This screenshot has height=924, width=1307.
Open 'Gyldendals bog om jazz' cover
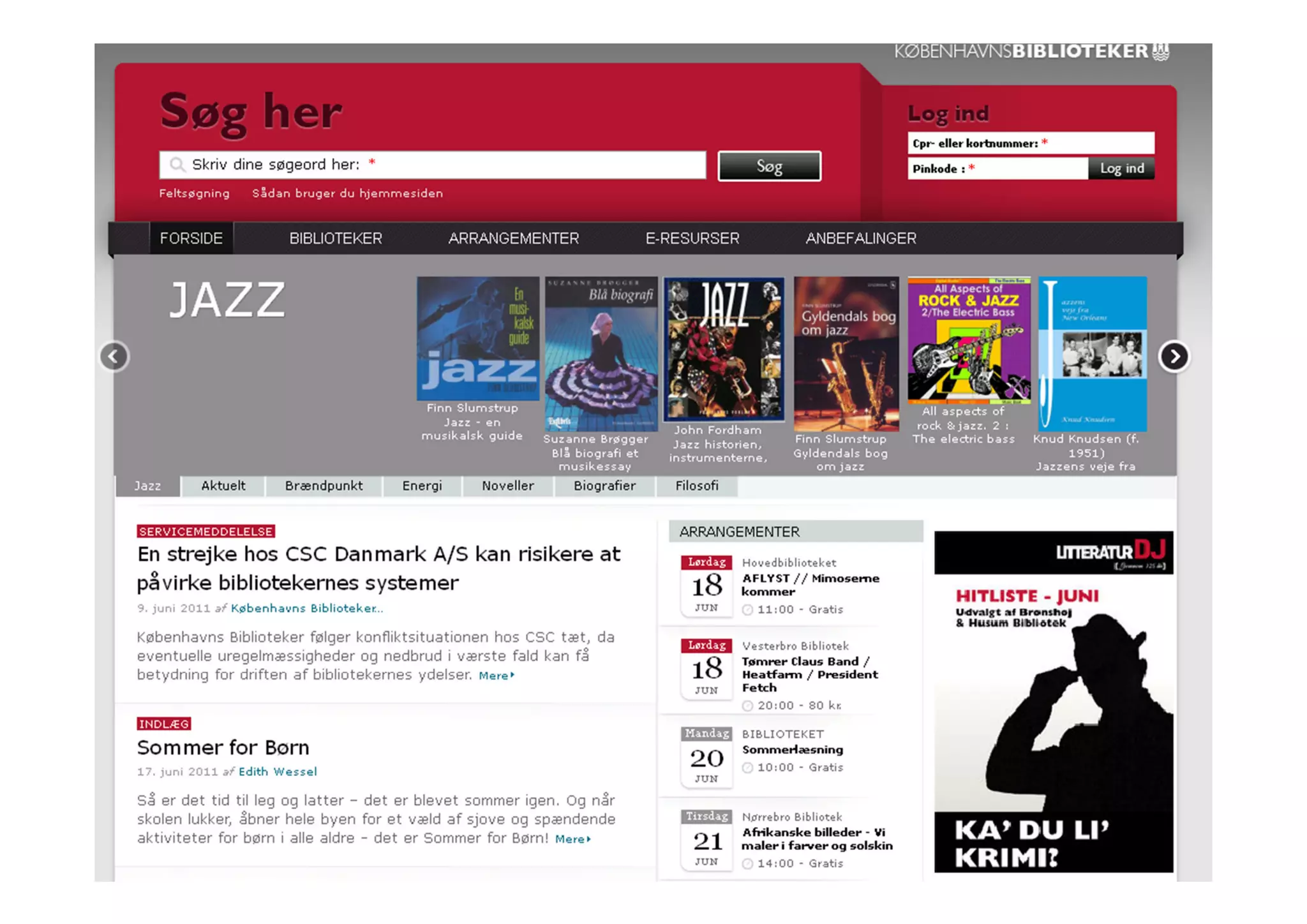tap(846, 354)
